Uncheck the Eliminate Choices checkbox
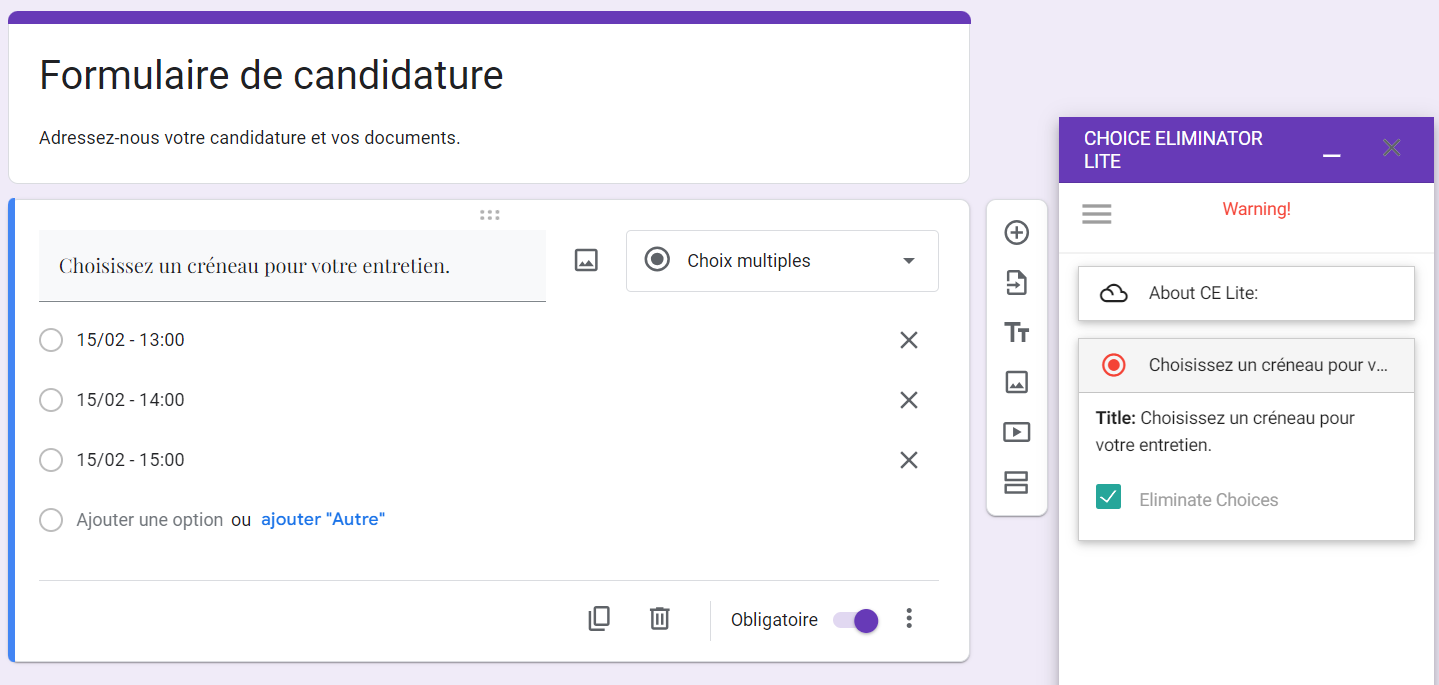The width and height of the screenshot is (1439, 685). pyautogui.click(x=1108, y=497)
